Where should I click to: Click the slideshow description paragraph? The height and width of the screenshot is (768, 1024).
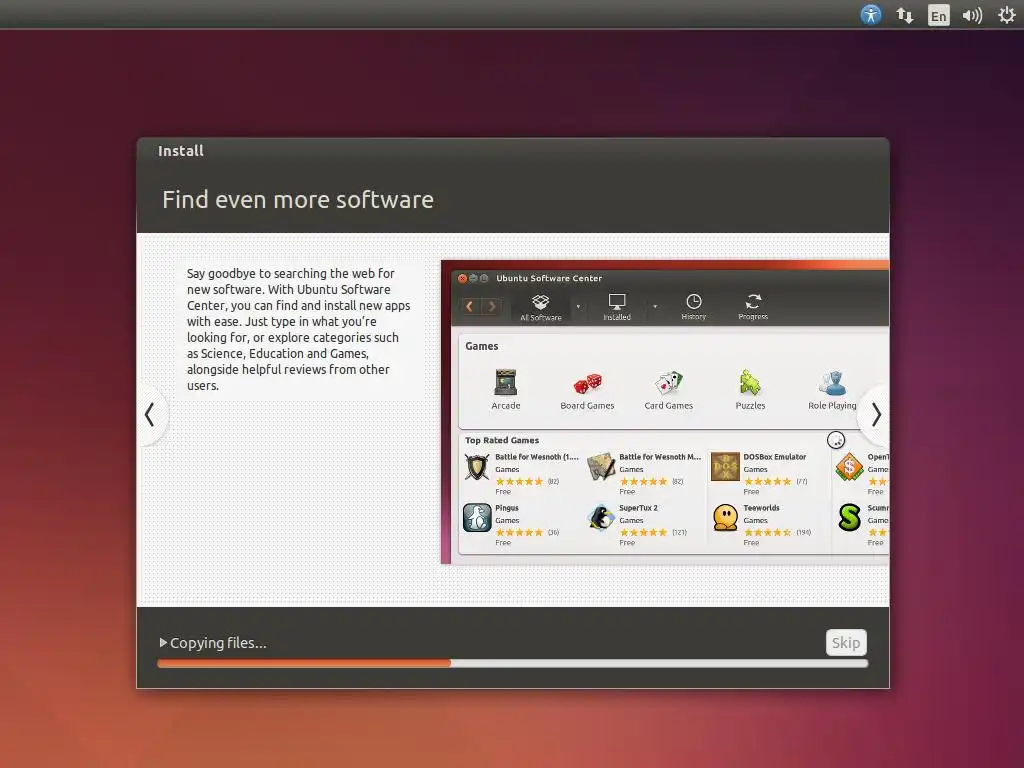[298, 329]
